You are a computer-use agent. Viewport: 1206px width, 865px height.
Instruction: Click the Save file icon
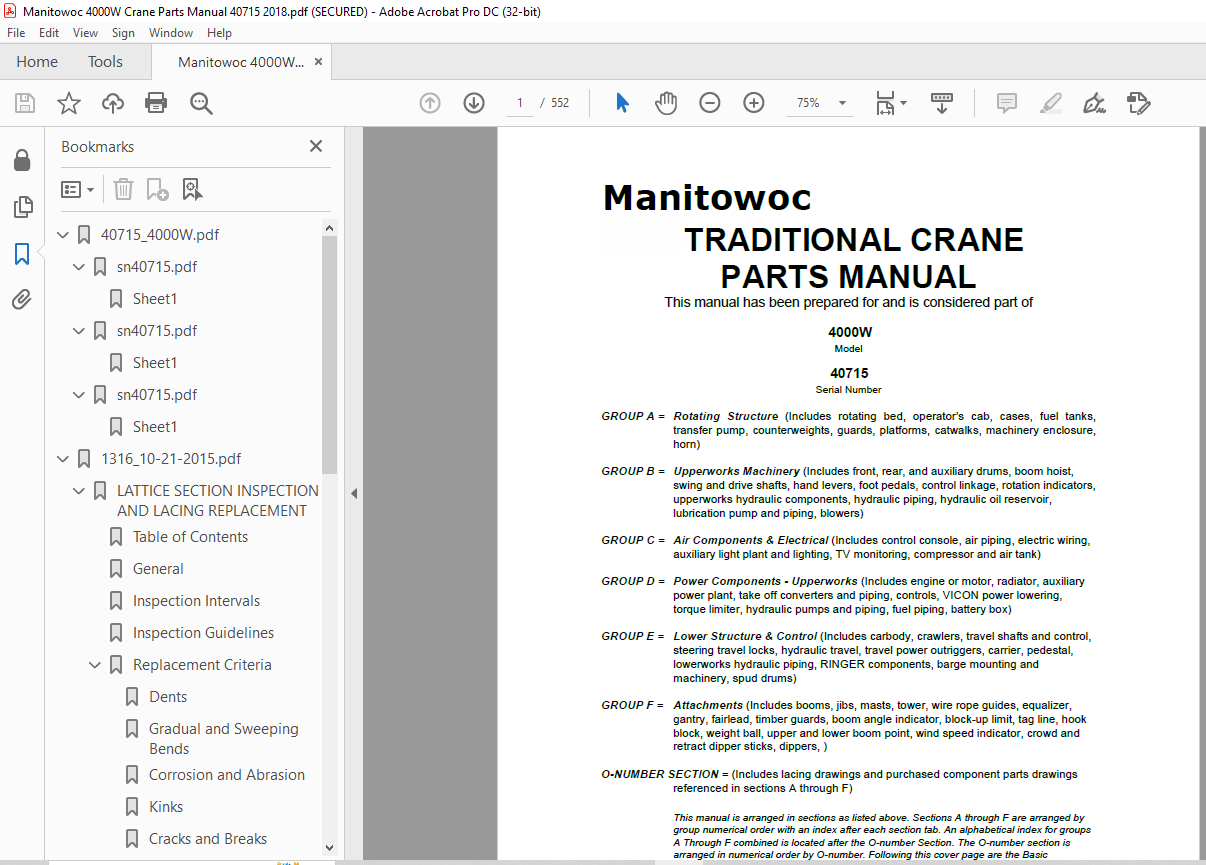(25, 103)
